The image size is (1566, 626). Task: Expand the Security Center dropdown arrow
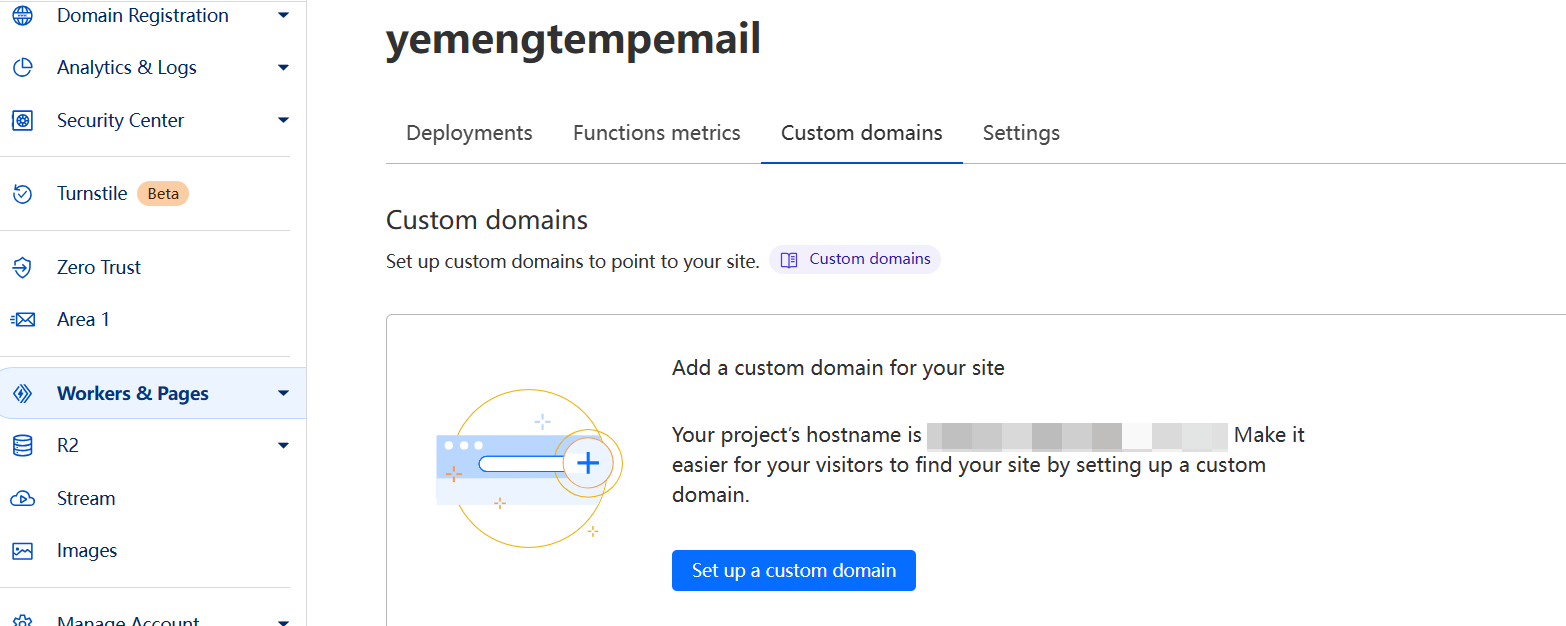point(283,121)
